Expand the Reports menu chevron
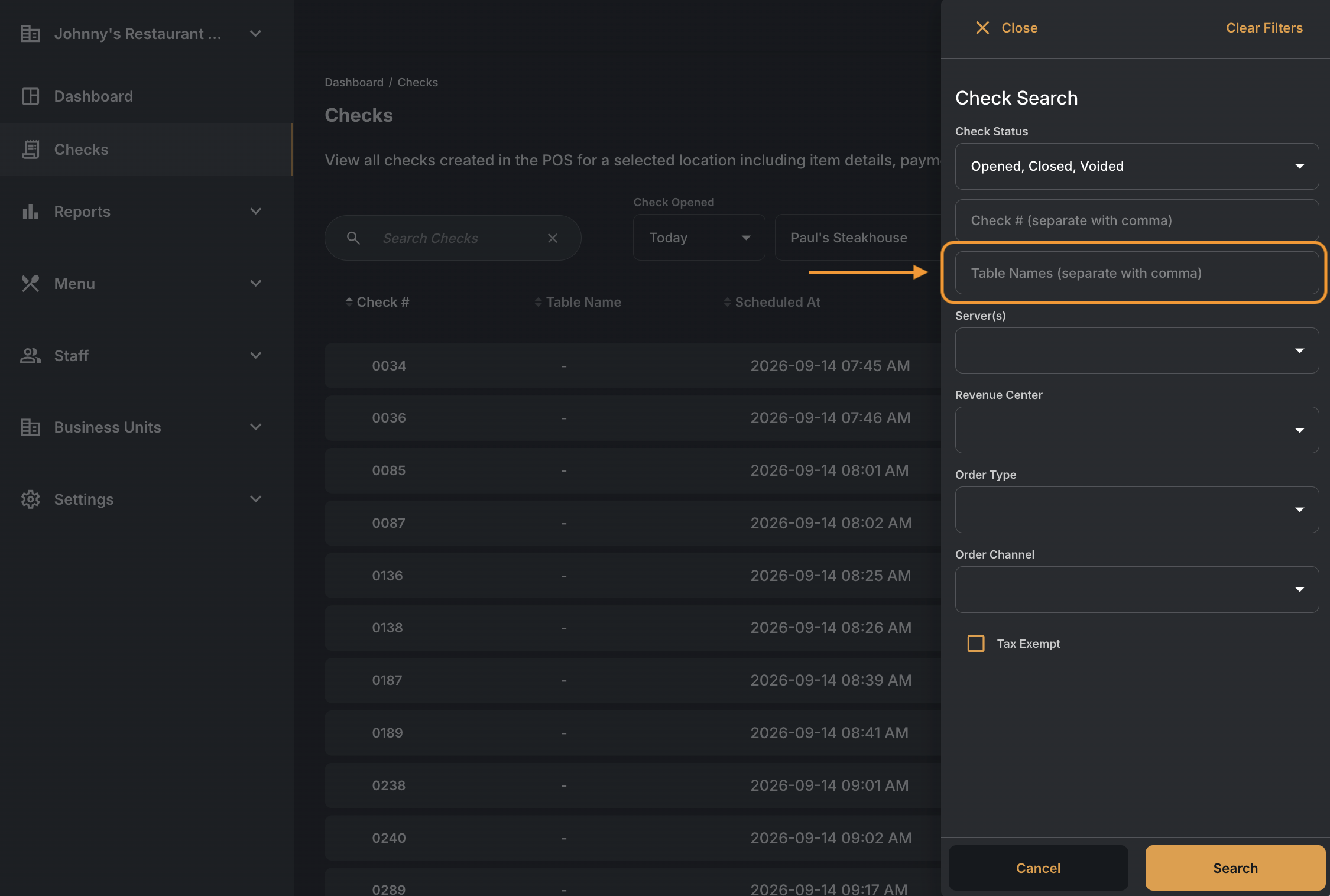Viewport: 1330px width, 896px height. [x=255, y=212]
